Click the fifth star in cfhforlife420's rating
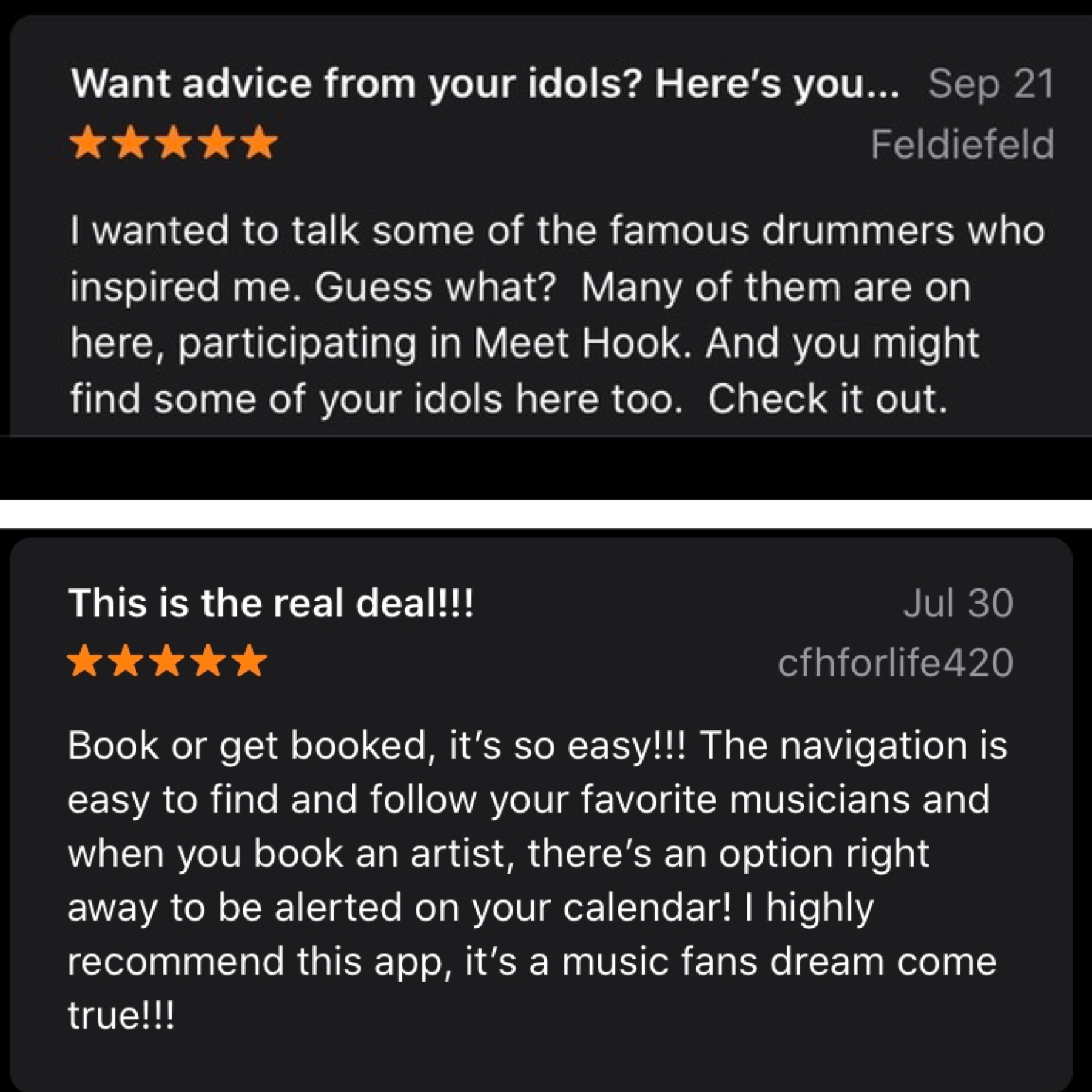Screen dimensions: 1092x1092 (x=249, y=661)
